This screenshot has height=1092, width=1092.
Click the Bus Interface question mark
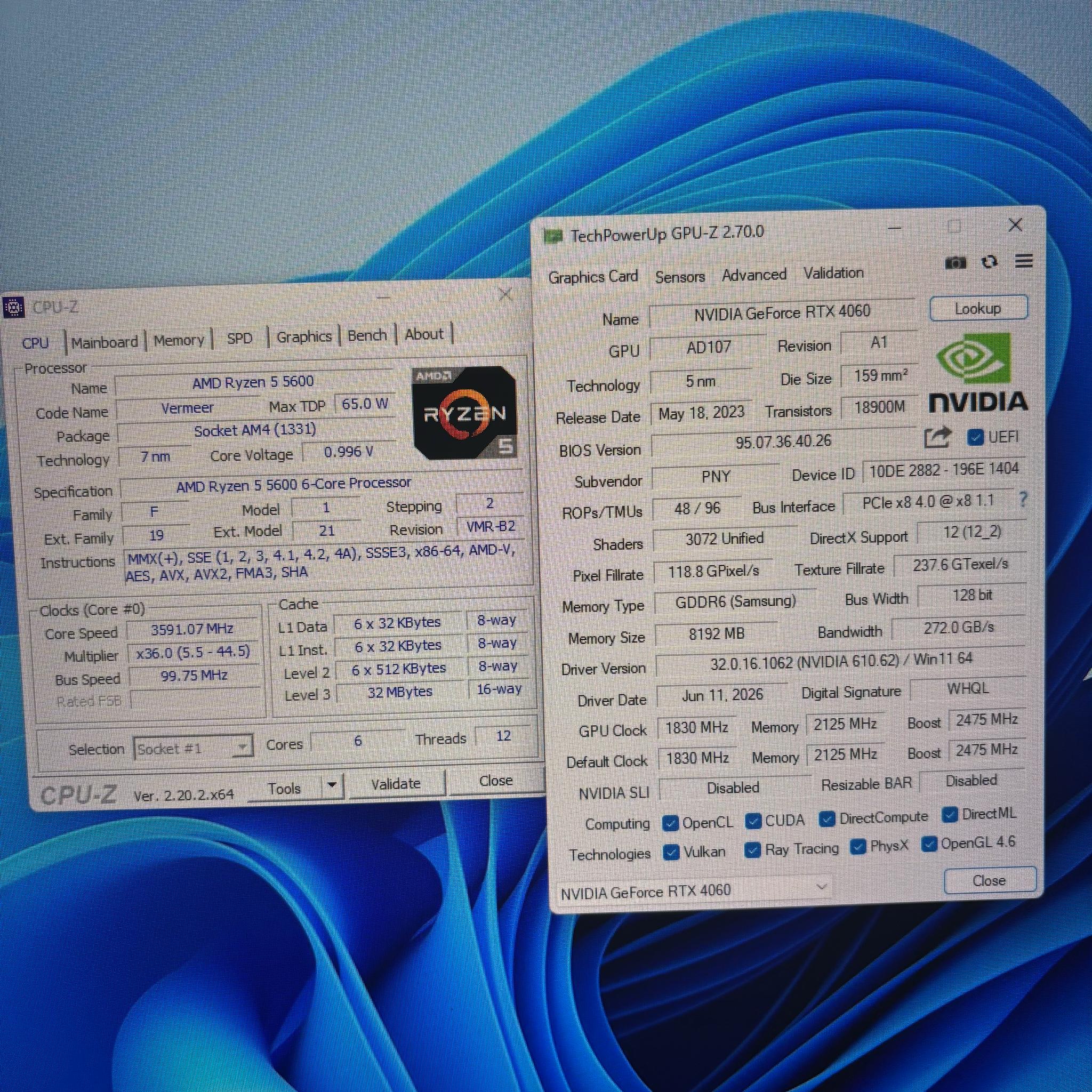tap(1023, 499)
